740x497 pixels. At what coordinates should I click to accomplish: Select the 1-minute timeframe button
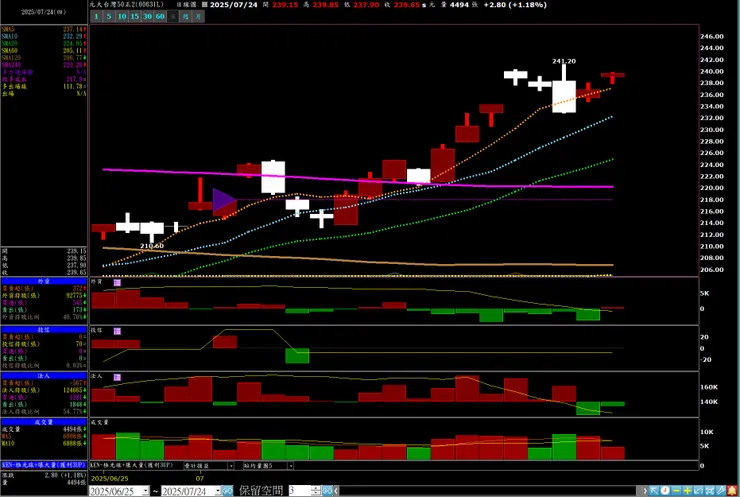tap(96, 17)
